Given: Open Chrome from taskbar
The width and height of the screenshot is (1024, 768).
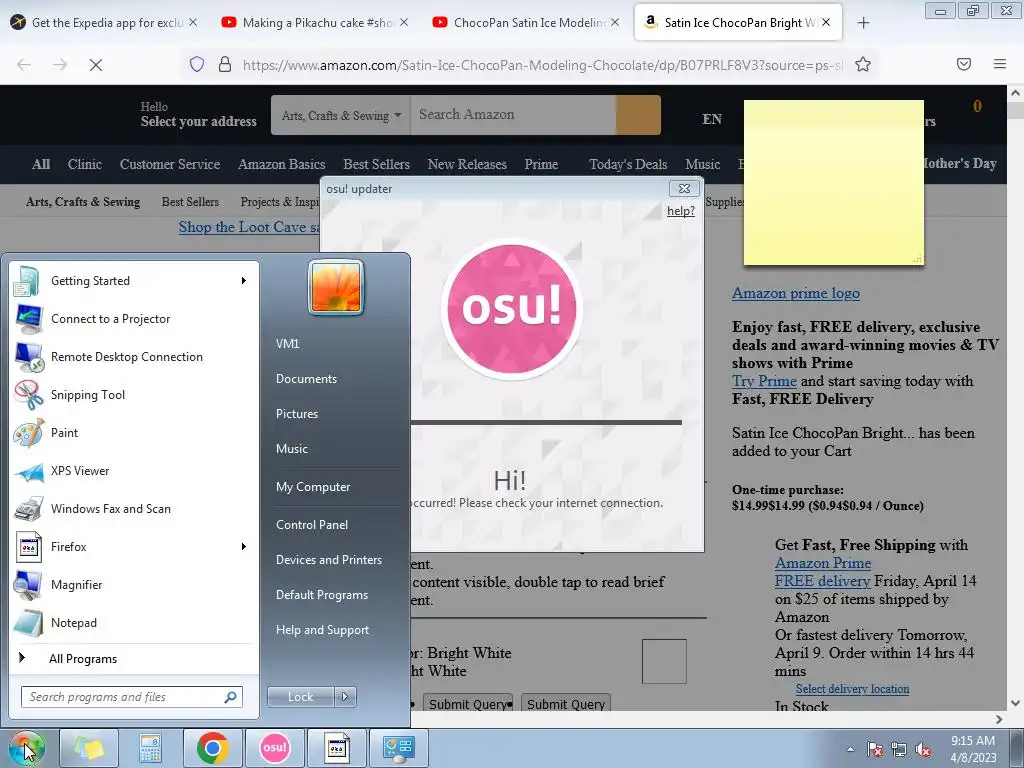Looking at the screenshot, I should click(212, 748).
